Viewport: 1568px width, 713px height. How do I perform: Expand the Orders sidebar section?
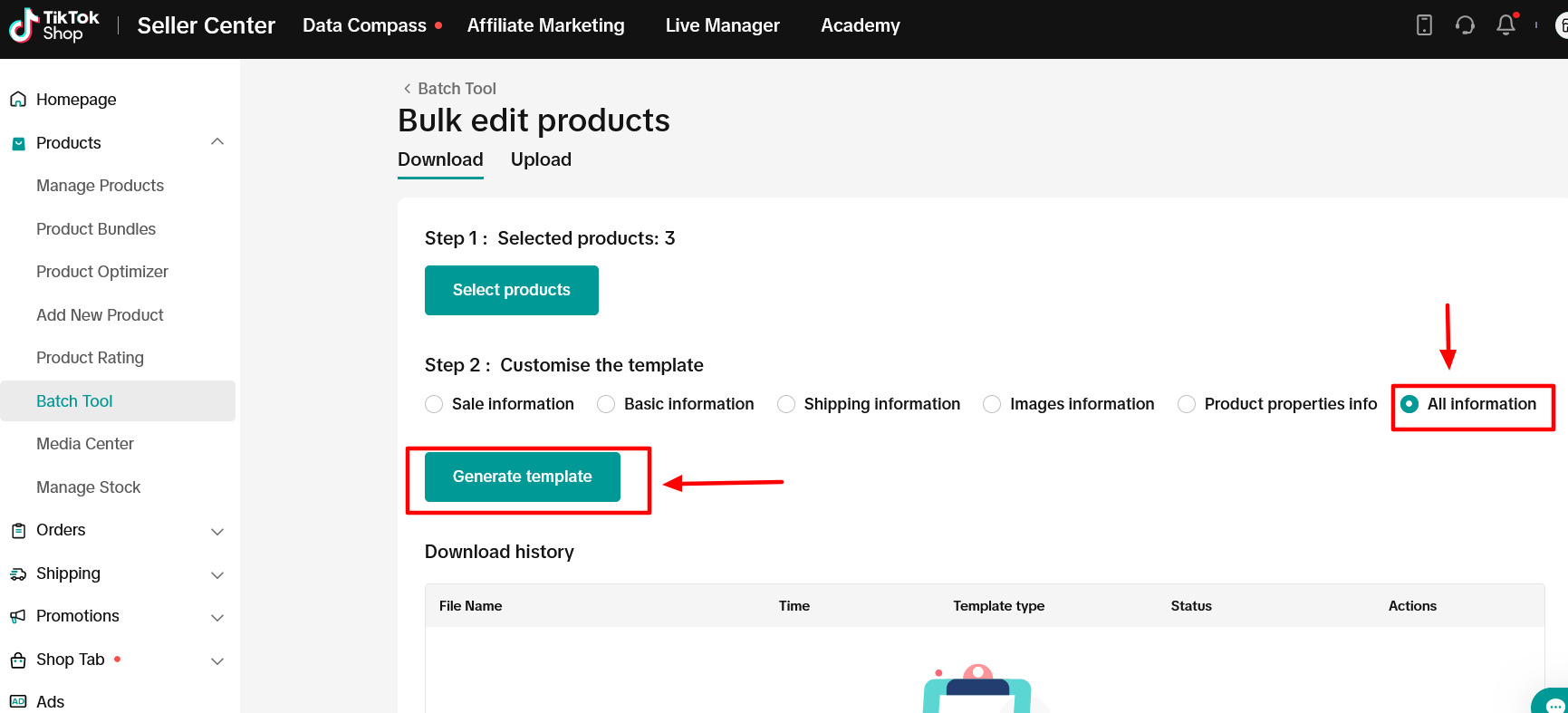pos(217,531)
